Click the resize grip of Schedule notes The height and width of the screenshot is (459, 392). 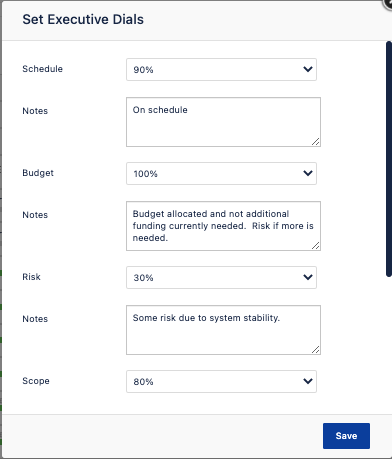coord(316,142)
